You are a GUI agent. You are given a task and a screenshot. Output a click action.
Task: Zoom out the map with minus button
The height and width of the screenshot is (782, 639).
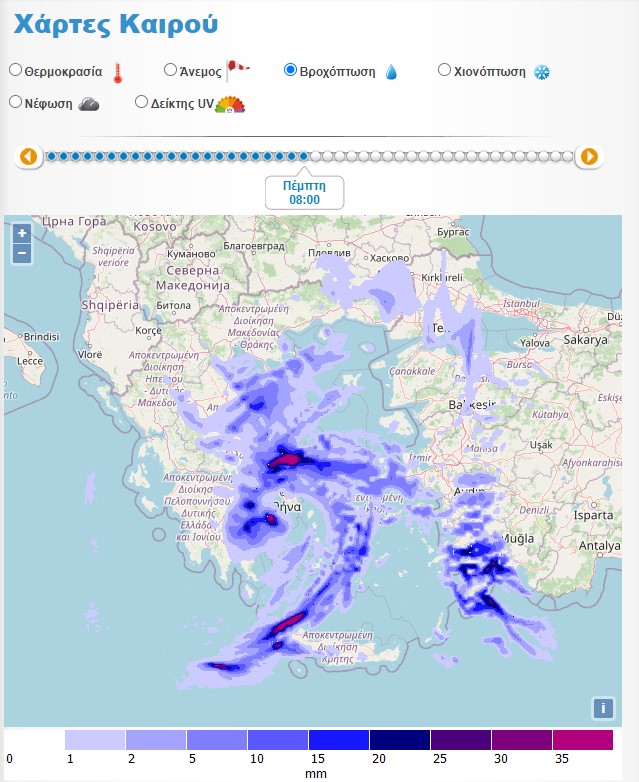(22, 253)
